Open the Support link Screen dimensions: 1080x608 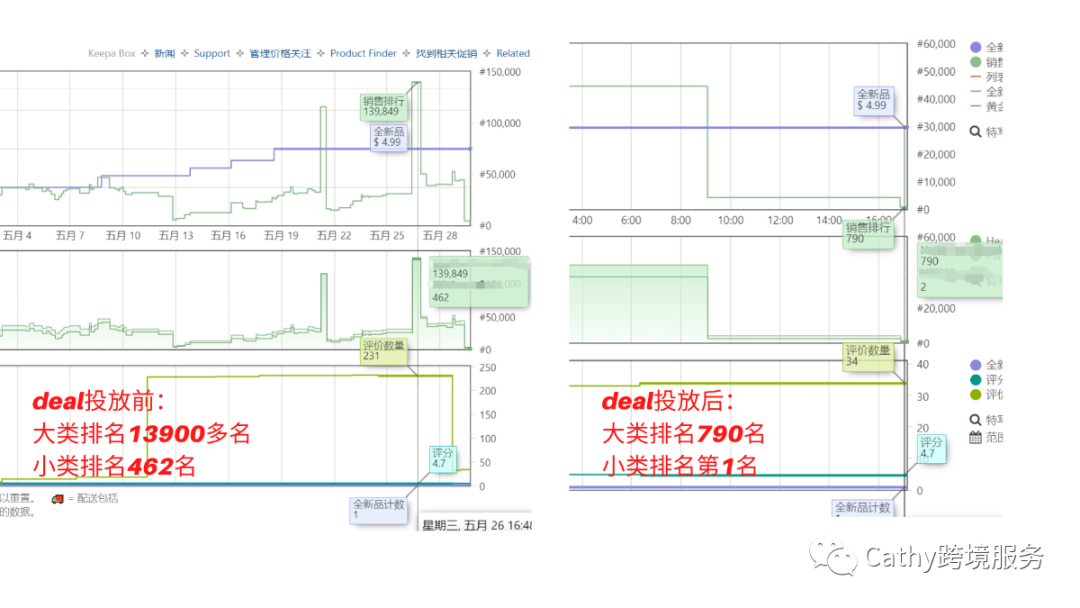211,53
